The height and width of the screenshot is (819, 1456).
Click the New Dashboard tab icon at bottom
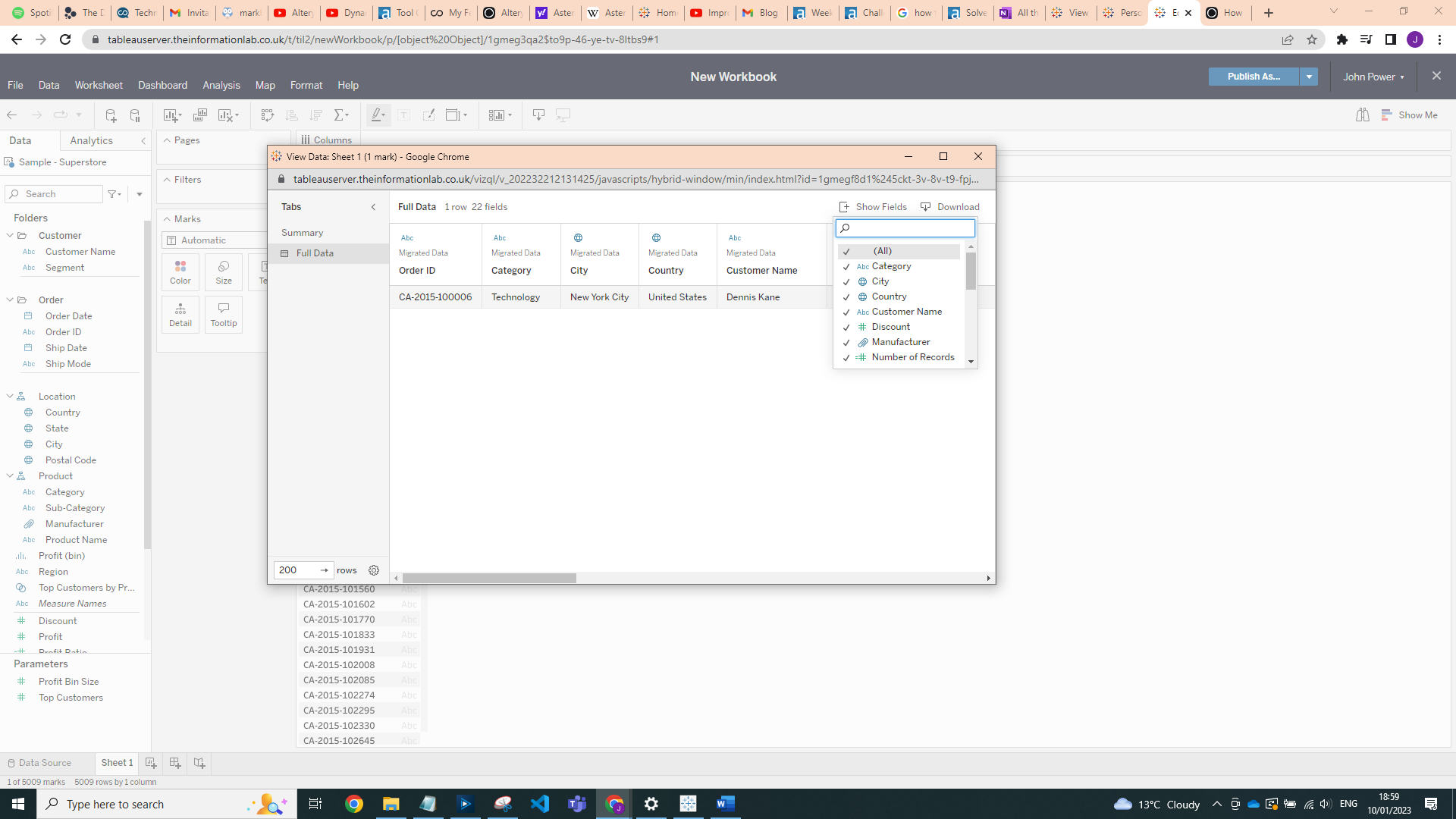pos(175,763)
